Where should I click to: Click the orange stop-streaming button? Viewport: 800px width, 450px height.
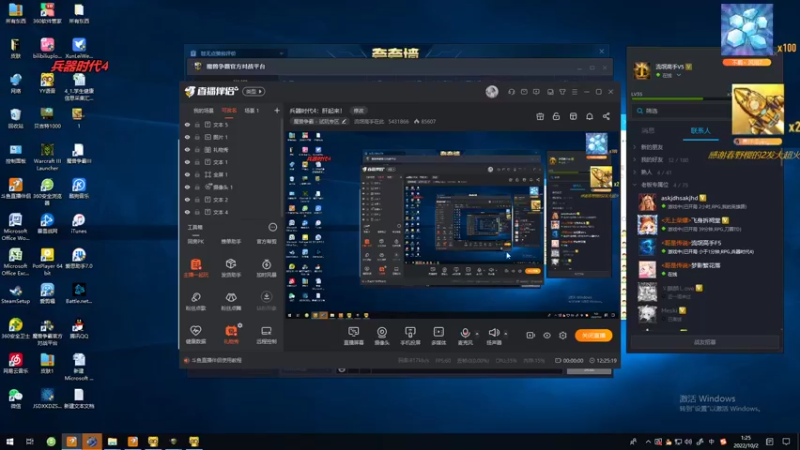593,335
